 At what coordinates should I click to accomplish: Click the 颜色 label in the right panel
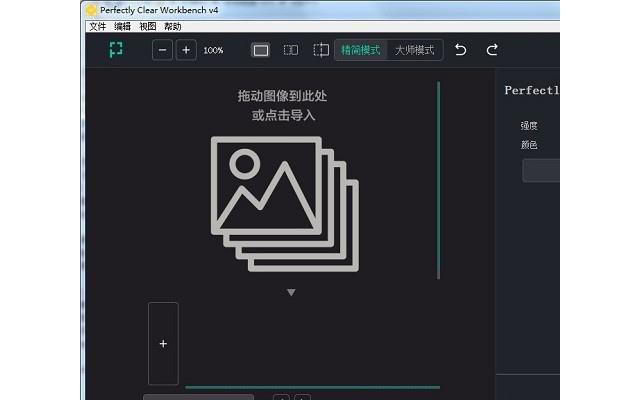point(529,145)
